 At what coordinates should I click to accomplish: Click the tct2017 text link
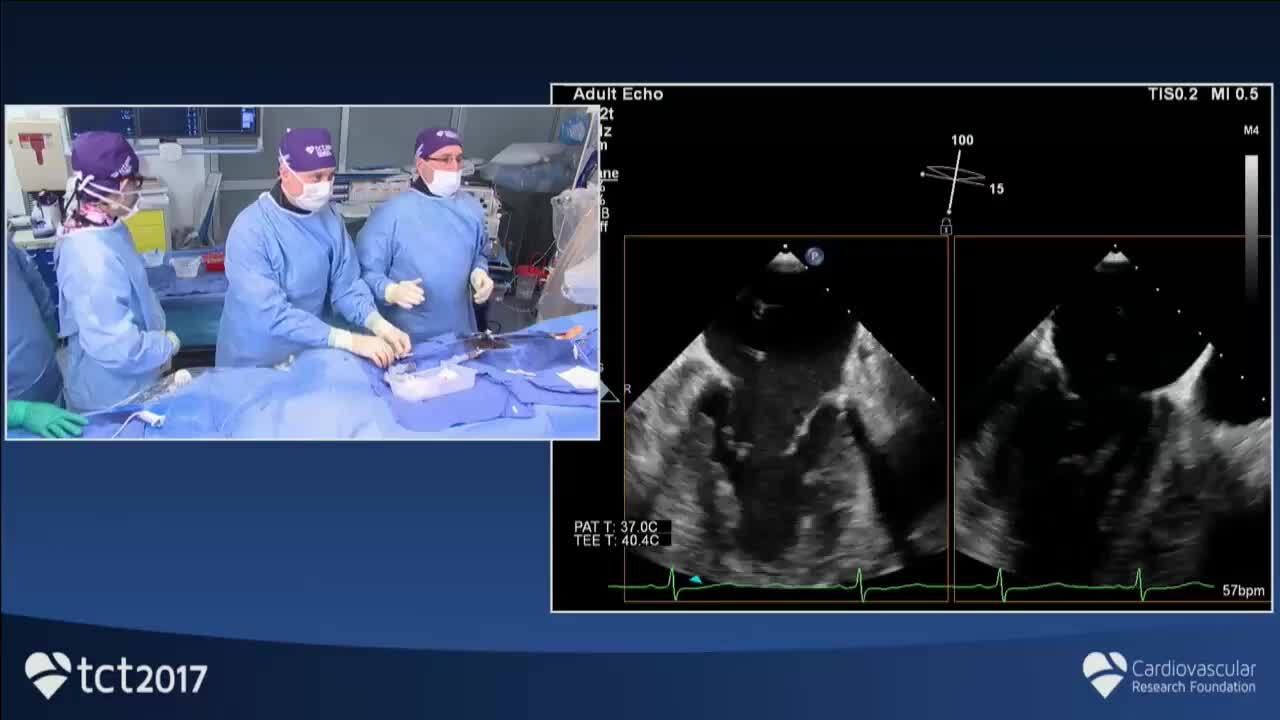point(142,678)
